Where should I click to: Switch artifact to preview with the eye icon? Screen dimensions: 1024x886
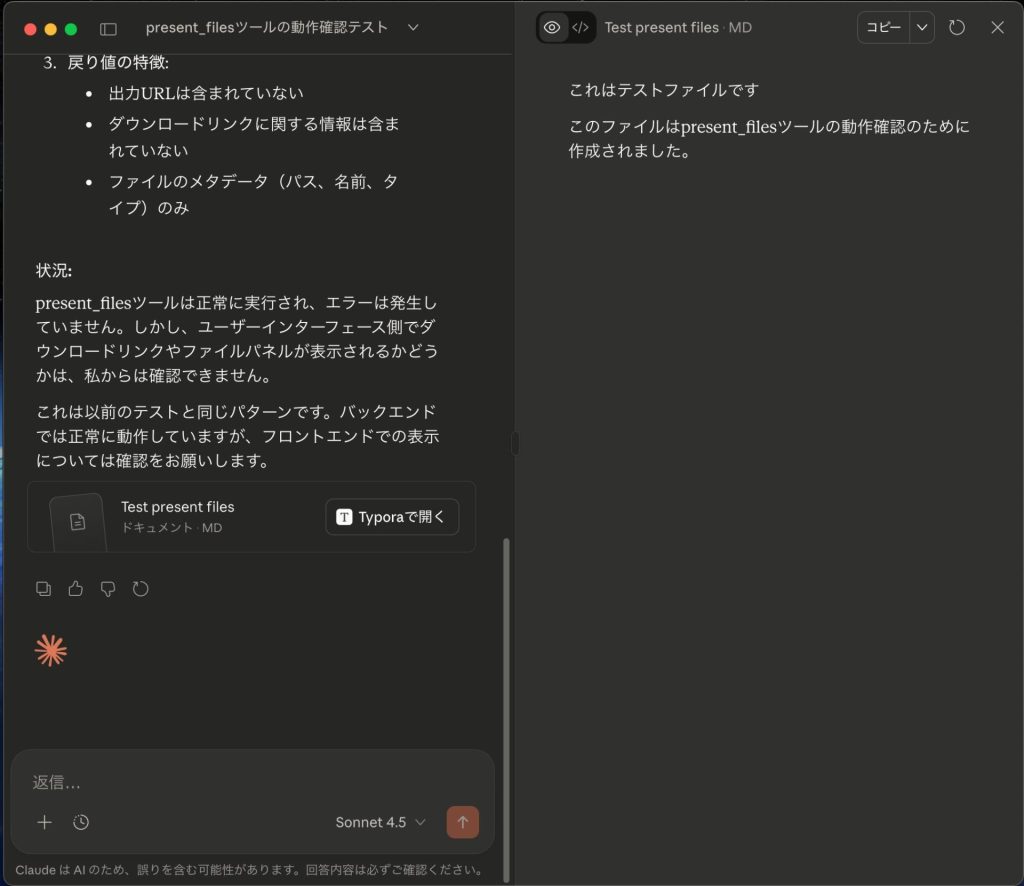pyautogui.click(x=551, y=27)
